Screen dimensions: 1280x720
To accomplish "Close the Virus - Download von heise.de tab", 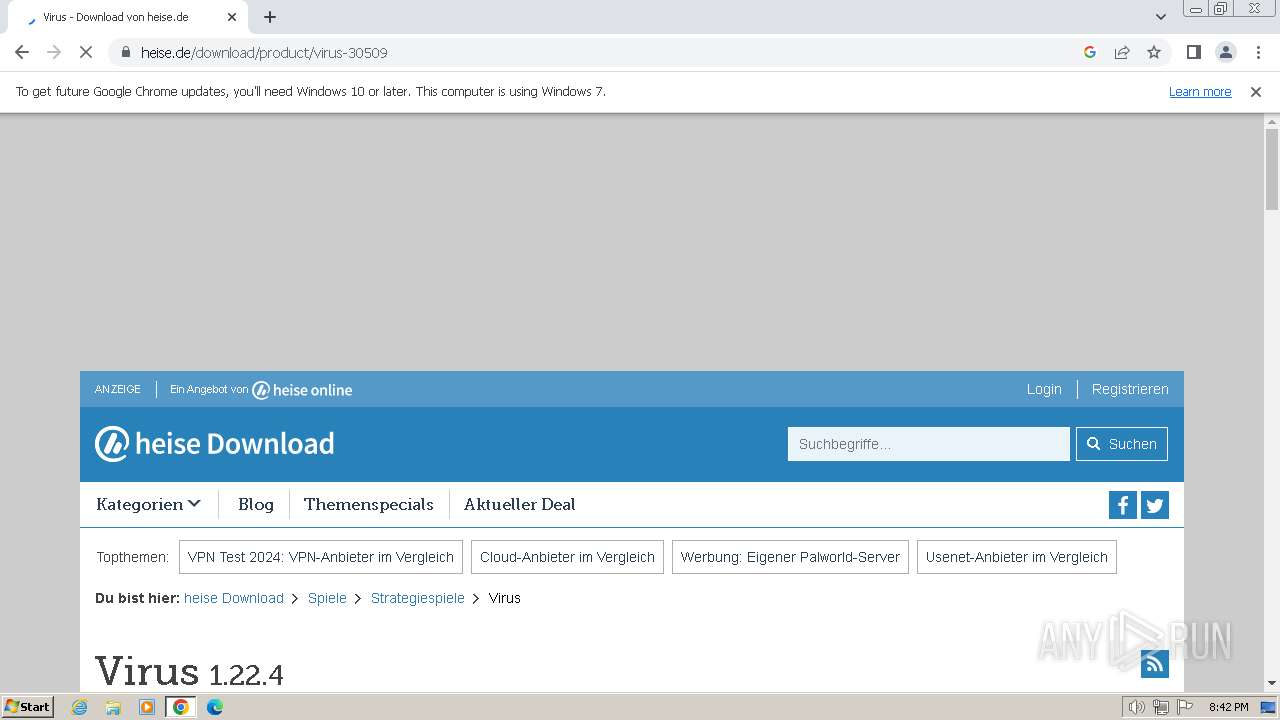I will point(232,17).
